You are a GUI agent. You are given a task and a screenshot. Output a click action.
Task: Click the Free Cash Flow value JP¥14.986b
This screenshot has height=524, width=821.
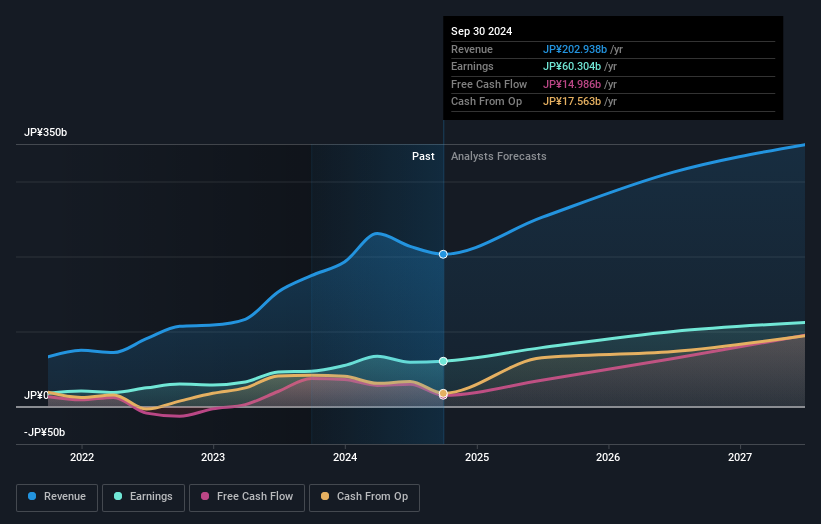click(x=572, y=84)
